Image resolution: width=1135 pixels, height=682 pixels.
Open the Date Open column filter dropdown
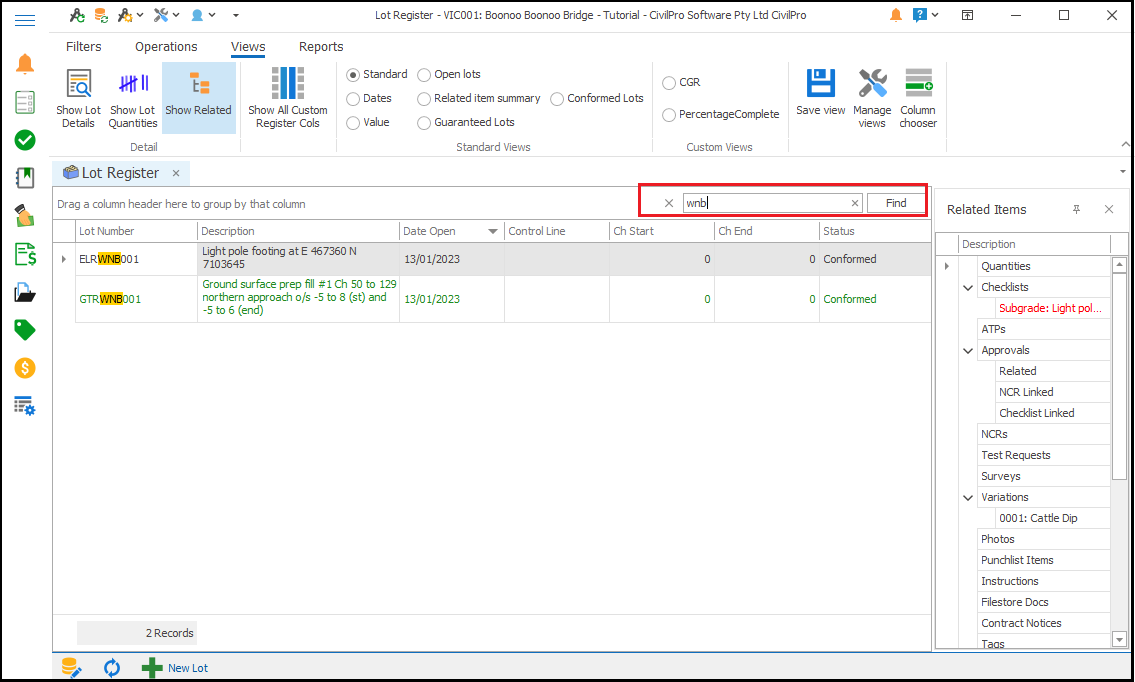[493, 232]
